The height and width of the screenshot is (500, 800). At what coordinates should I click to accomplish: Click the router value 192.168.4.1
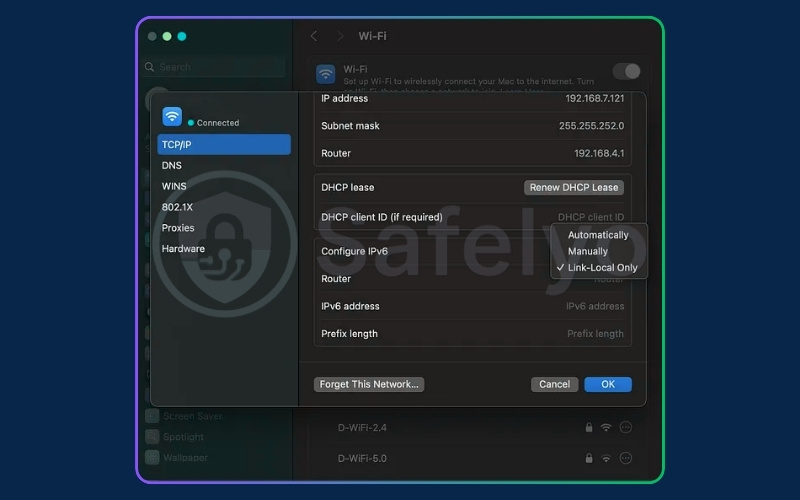click(599, 154)
